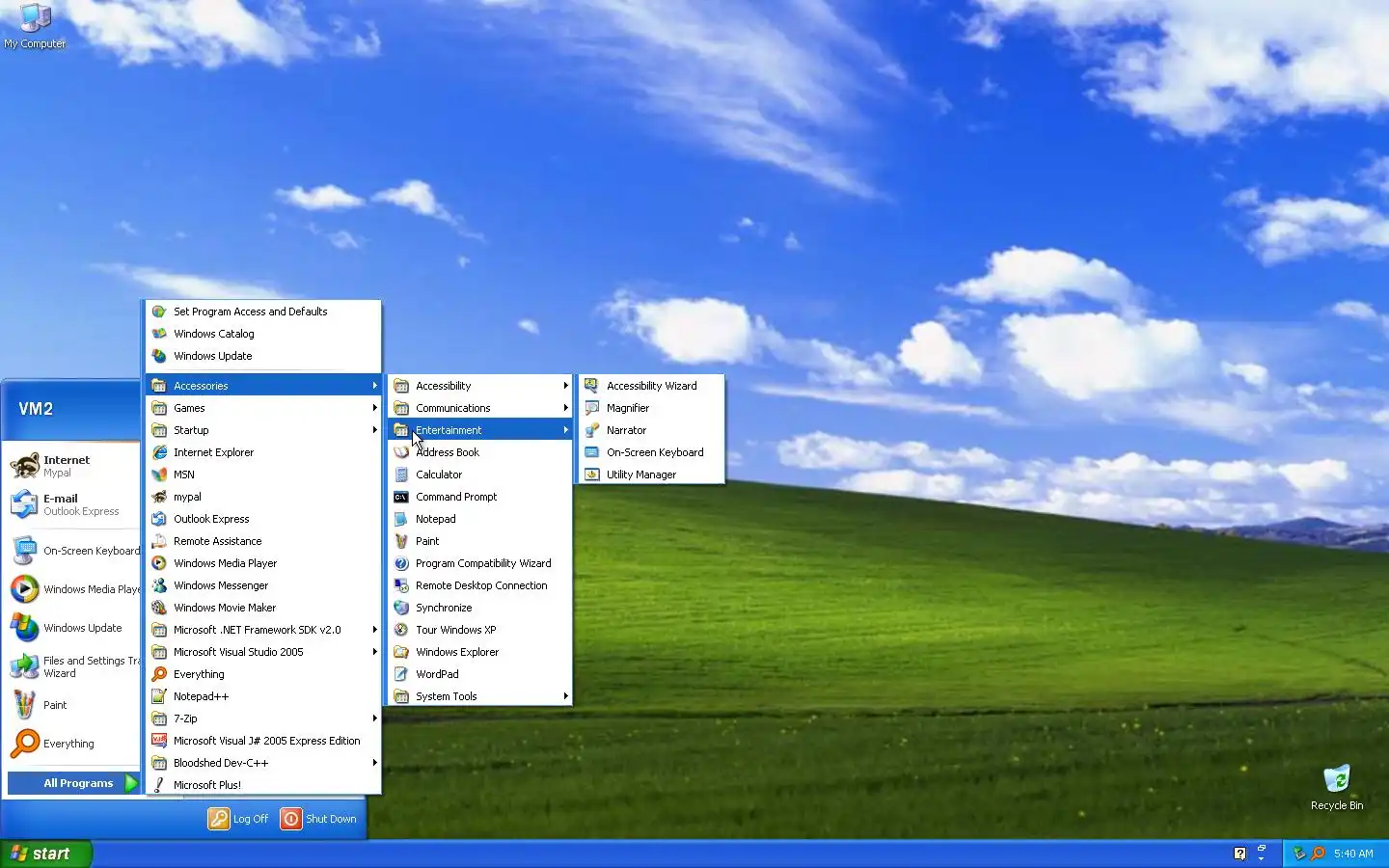Launch Notepad from Accessories
This screenshot has width=1389, height=868.
480,519
